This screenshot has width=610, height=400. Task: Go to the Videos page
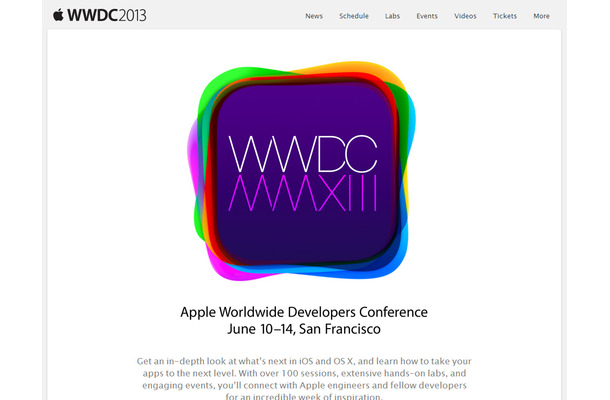click(465, 16)
